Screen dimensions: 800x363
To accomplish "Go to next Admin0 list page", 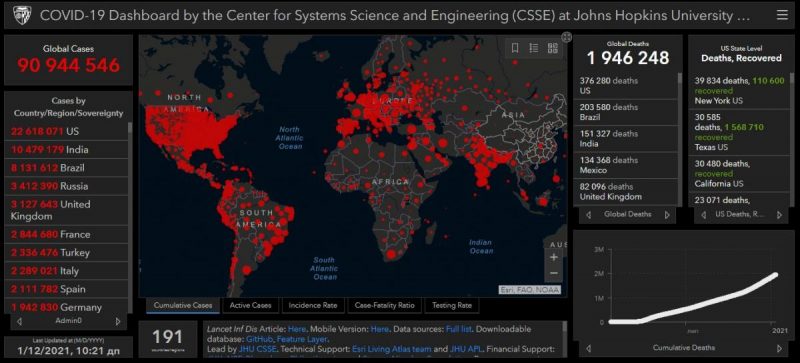I will point(118,322).
